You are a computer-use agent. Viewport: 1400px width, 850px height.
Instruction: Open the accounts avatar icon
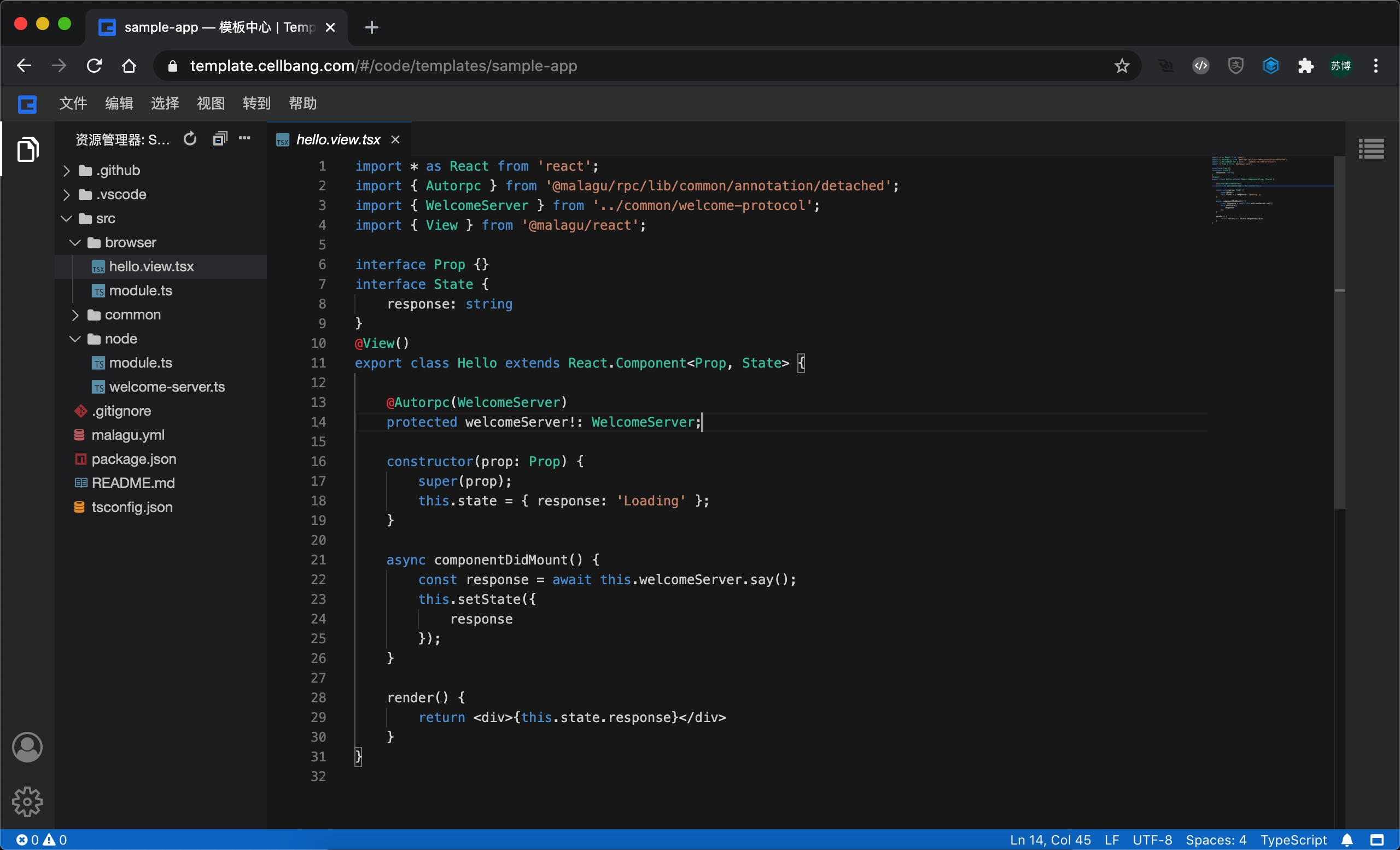pyautogui.click(x=27, y=747)
